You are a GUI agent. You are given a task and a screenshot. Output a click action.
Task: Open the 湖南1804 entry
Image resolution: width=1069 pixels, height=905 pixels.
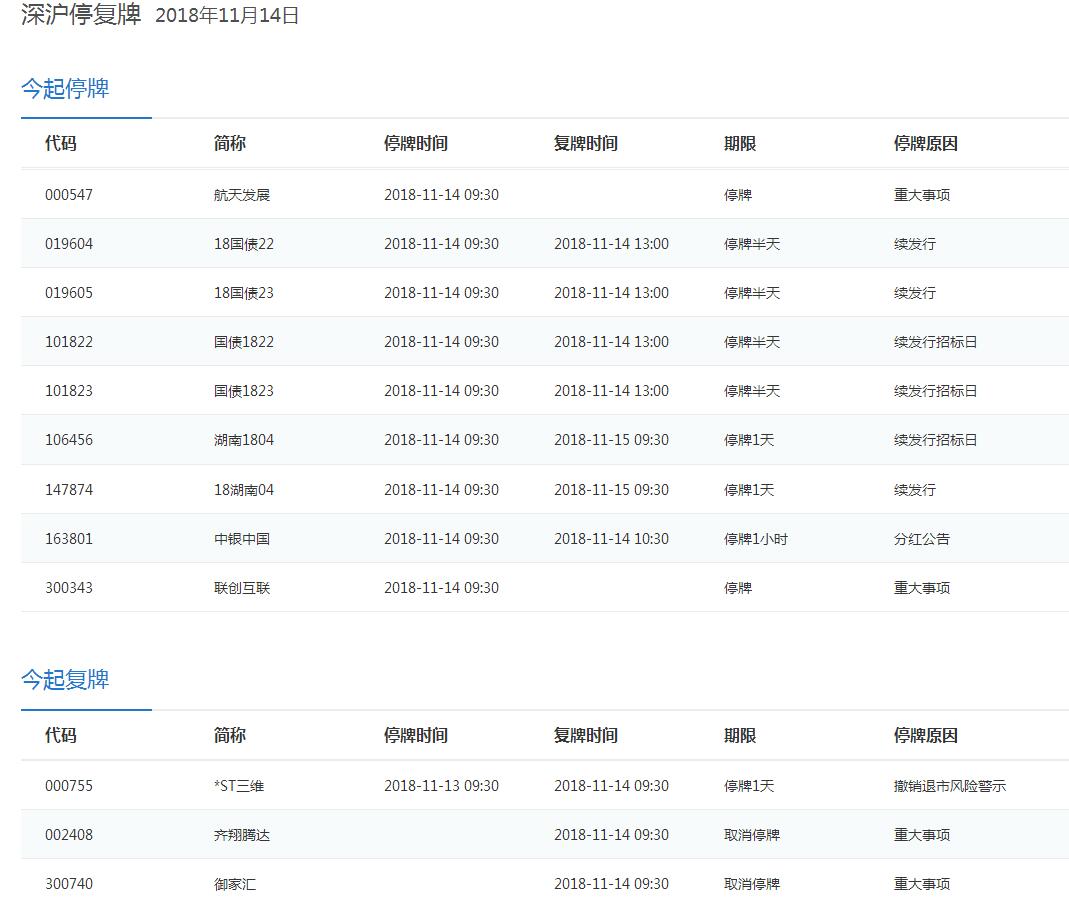pos(243,440)
